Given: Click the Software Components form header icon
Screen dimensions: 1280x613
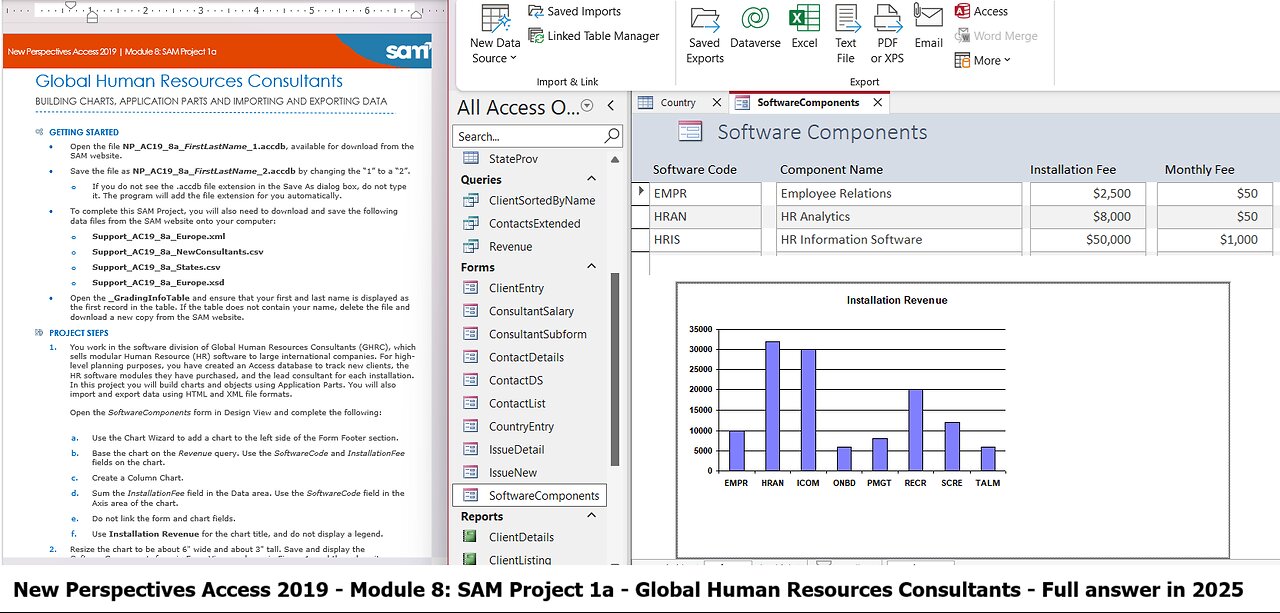Looking at the screenshot, I should tap(690, 132).
